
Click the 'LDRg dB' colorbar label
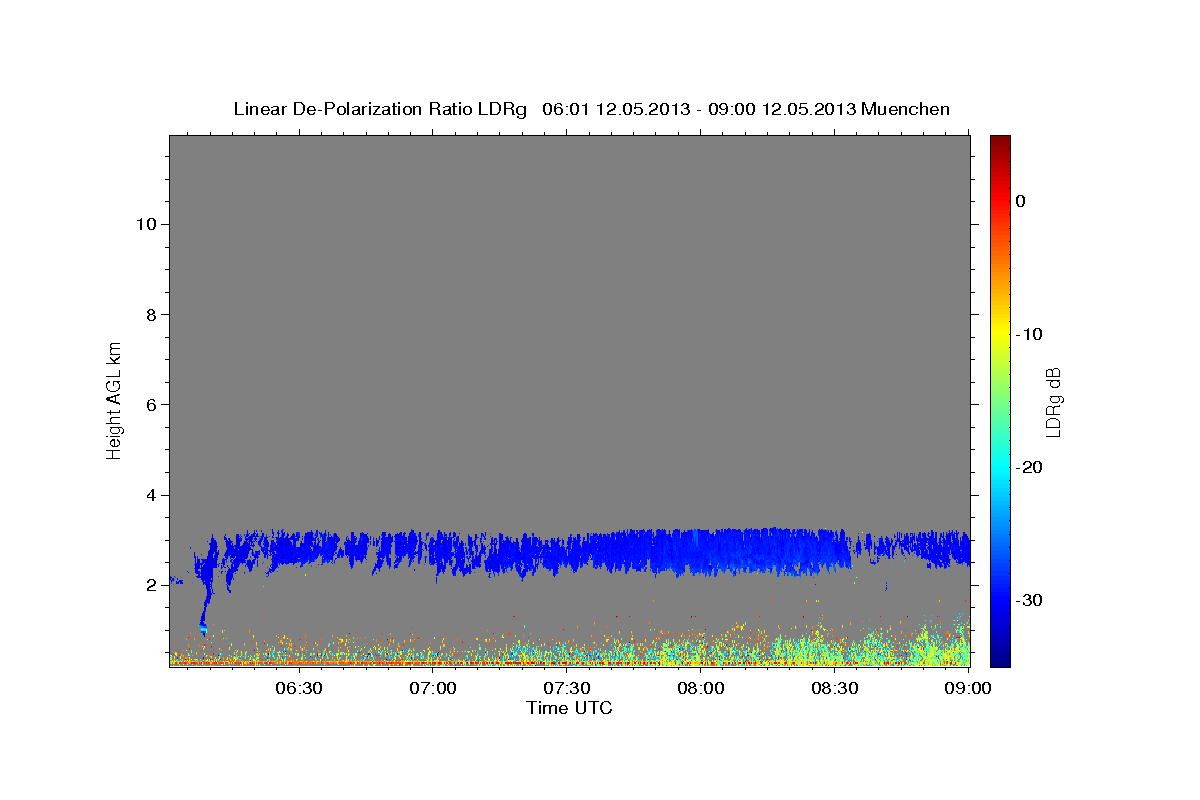point(1052,401)
